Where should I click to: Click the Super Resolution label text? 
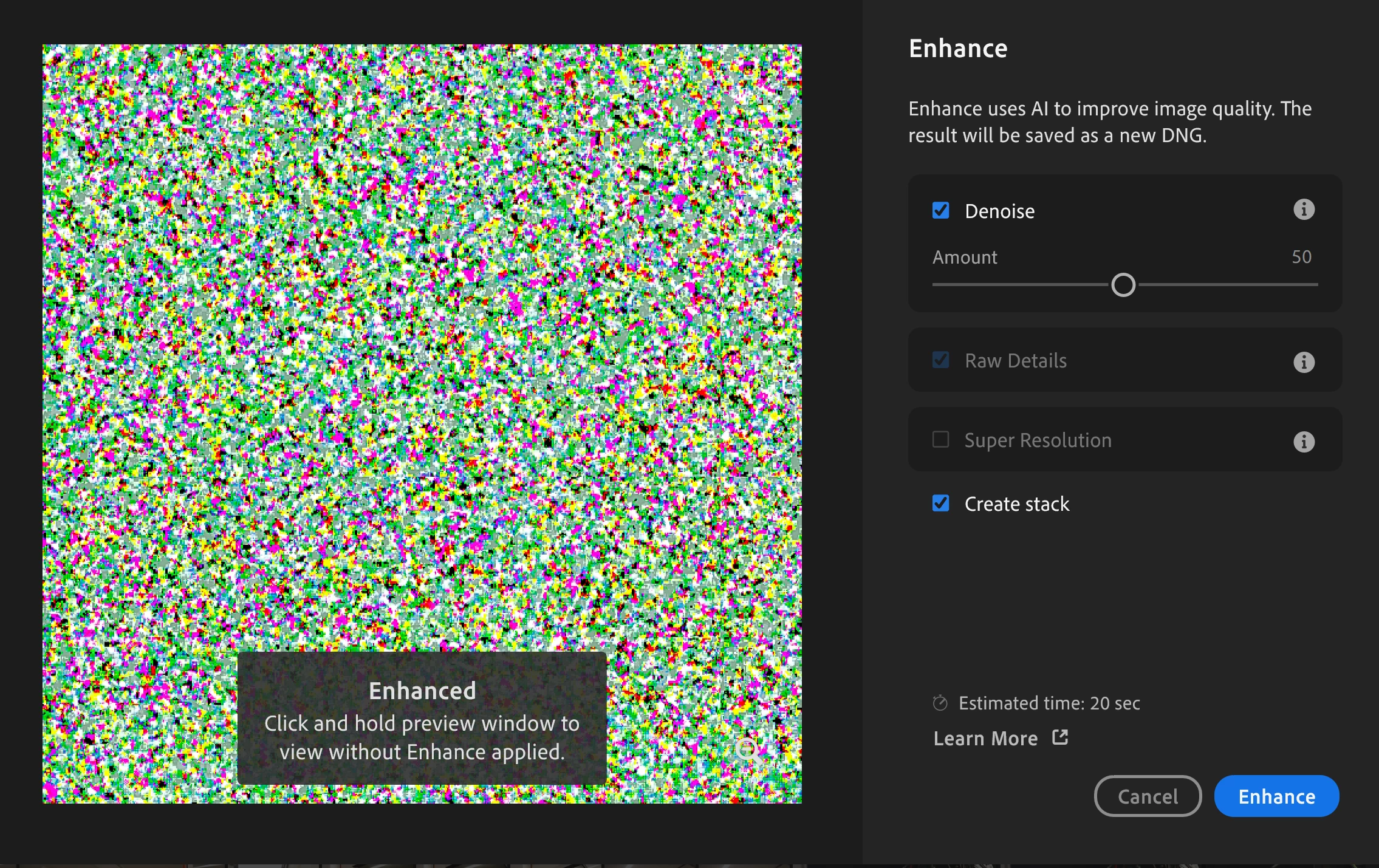point(1038,440)
